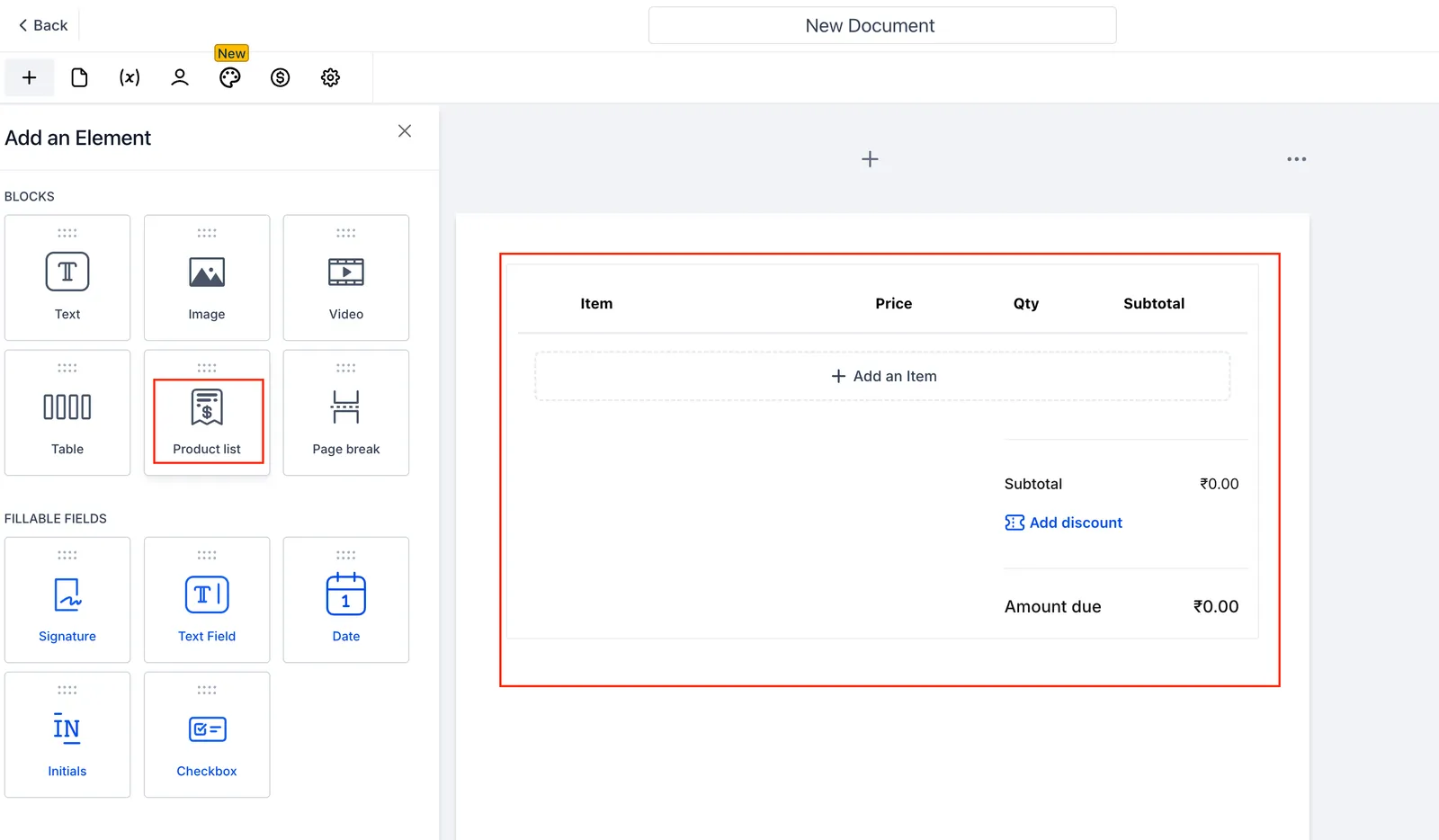Click the Price column header
Viewport: 1439px width, 840px height.
(x=894, y=304)
